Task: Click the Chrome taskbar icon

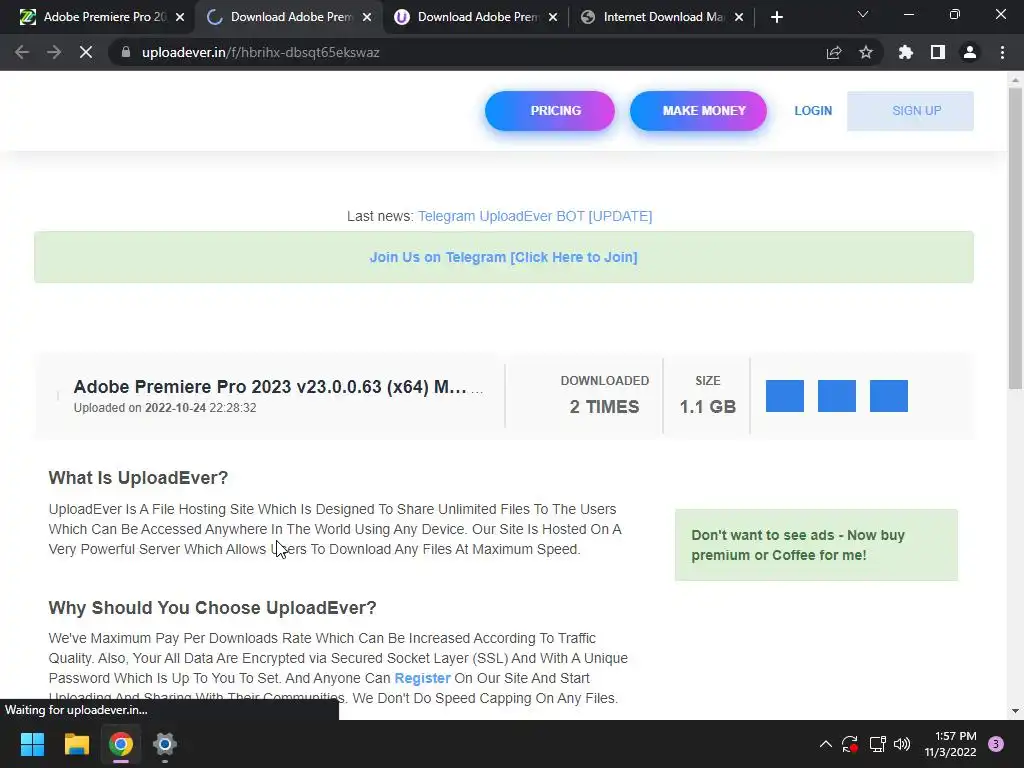Action: click(121, 744)
